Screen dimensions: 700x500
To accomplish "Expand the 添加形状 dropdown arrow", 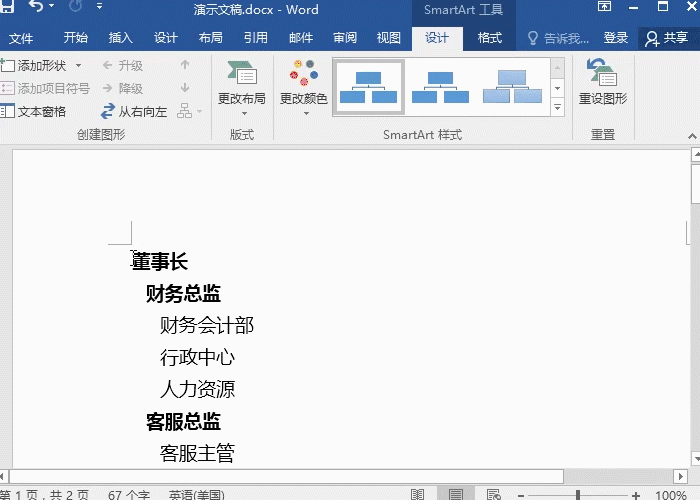I will click(79, 66).
